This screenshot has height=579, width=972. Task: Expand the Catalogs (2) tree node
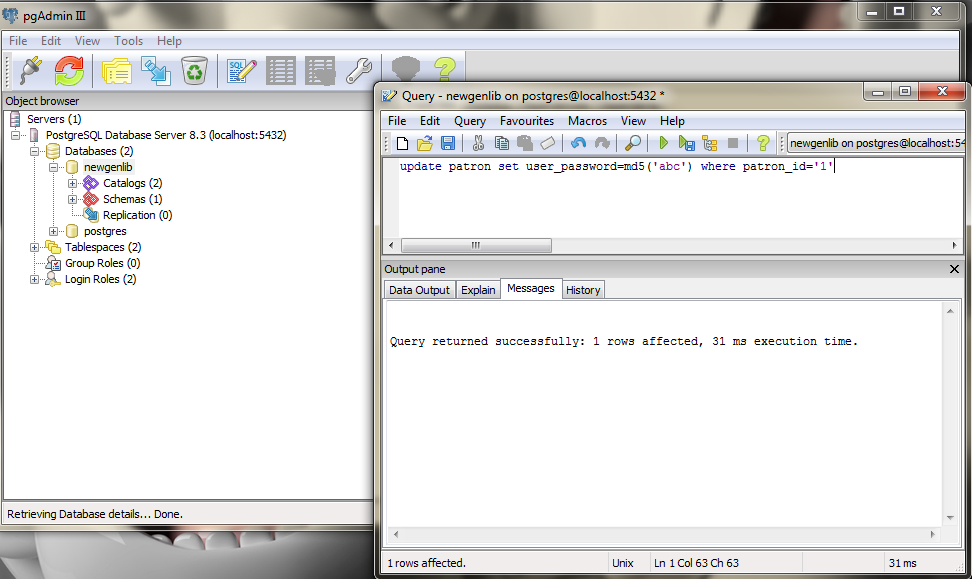[x=73, y=183]
